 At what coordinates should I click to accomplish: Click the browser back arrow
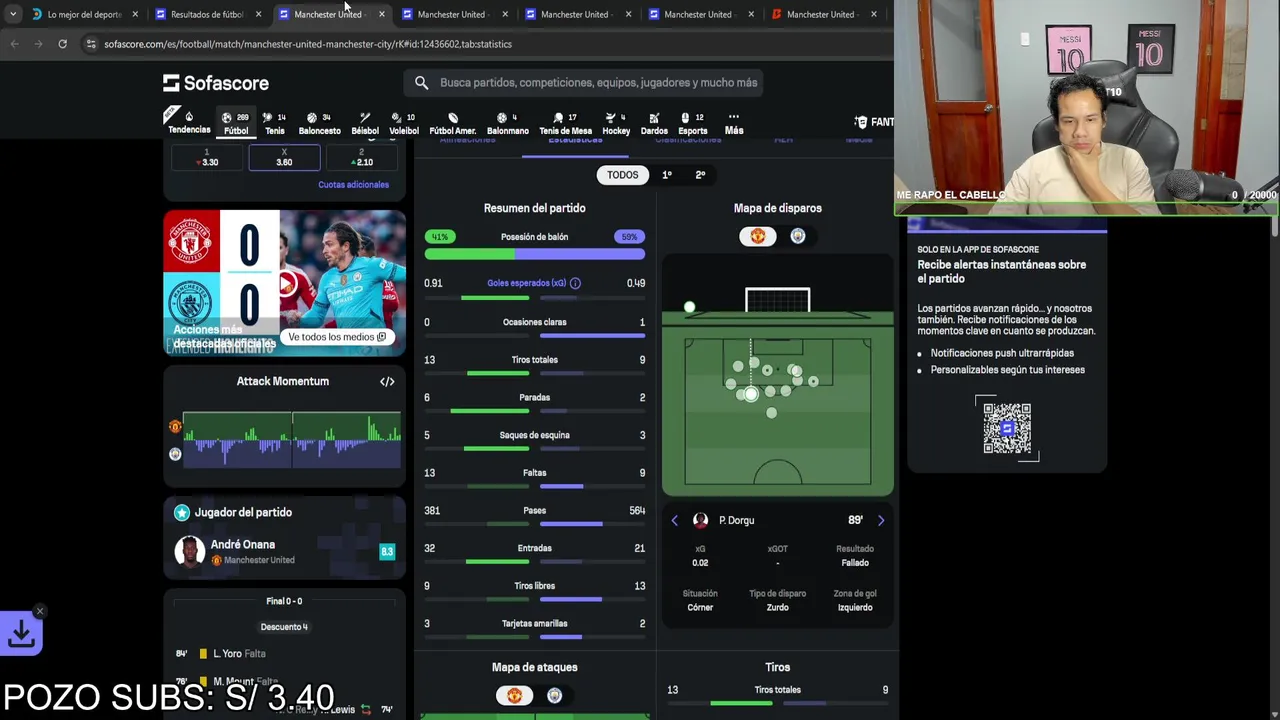pyautogui.click(x=15, y=44)
